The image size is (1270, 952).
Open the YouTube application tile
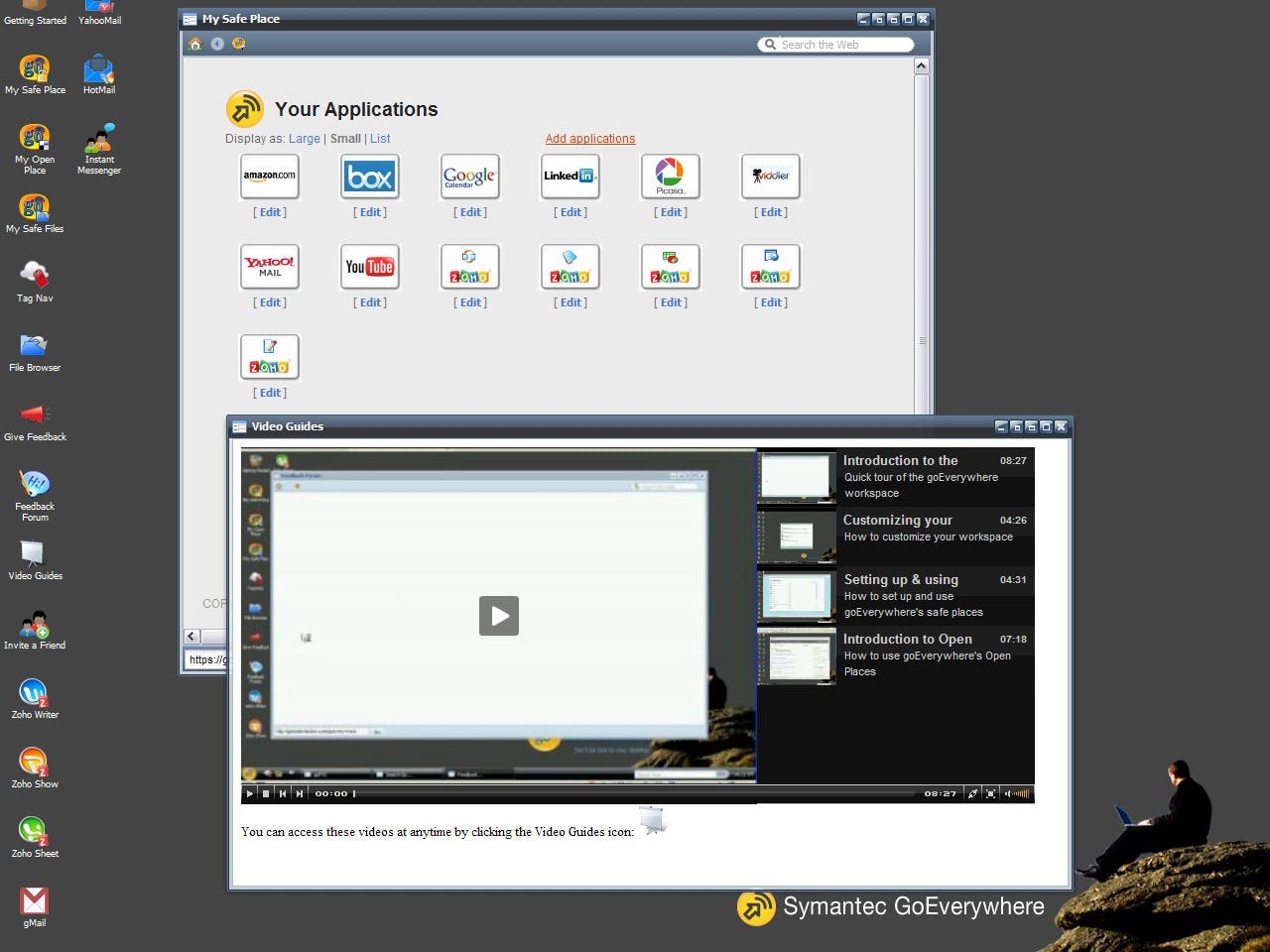pos(370,267)
